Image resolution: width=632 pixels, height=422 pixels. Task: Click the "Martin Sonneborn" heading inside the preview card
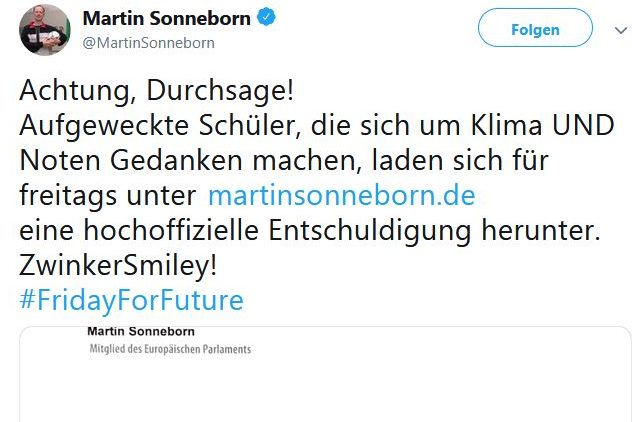tap(141, 331)
